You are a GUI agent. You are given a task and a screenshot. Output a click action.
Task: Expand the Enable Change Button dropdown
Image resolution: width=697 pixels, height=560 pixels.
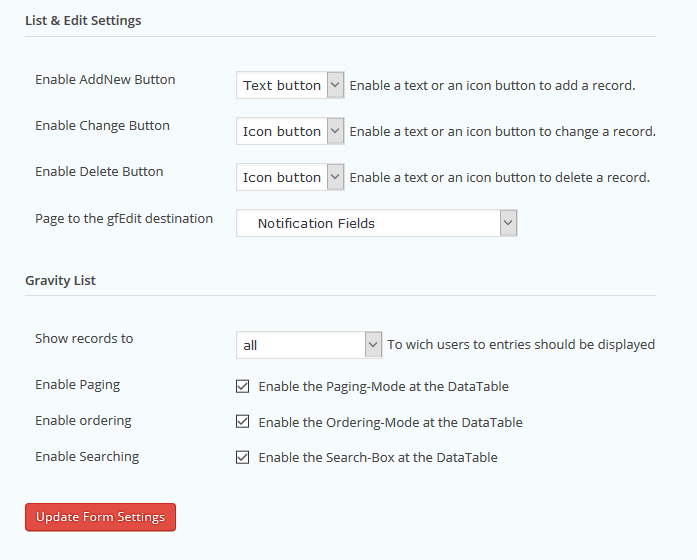pyautogui.click(x=290, y=131)
